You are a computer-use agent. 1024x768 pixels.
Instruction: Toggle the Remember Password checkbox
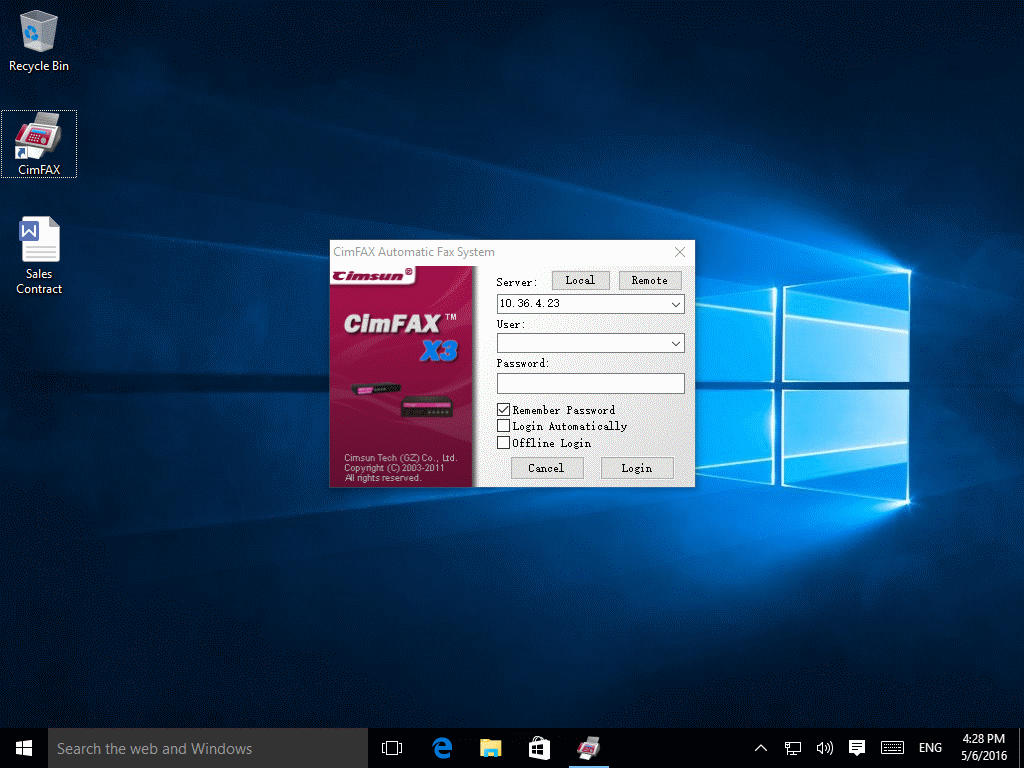tap(504, 410)
